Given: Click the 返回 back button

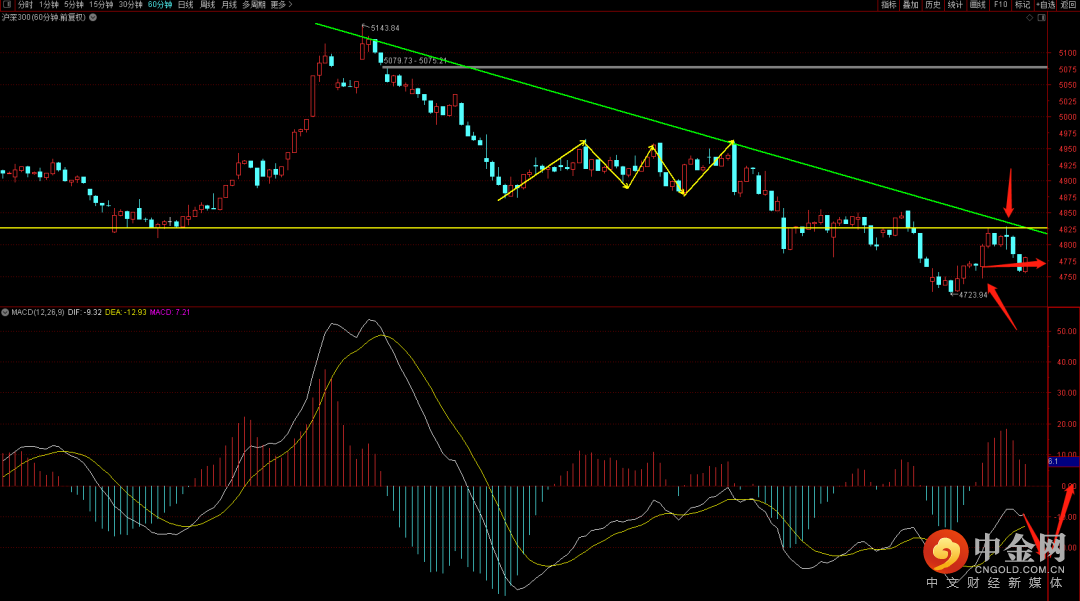Looking at the screenshot, I should [1069, 5].
